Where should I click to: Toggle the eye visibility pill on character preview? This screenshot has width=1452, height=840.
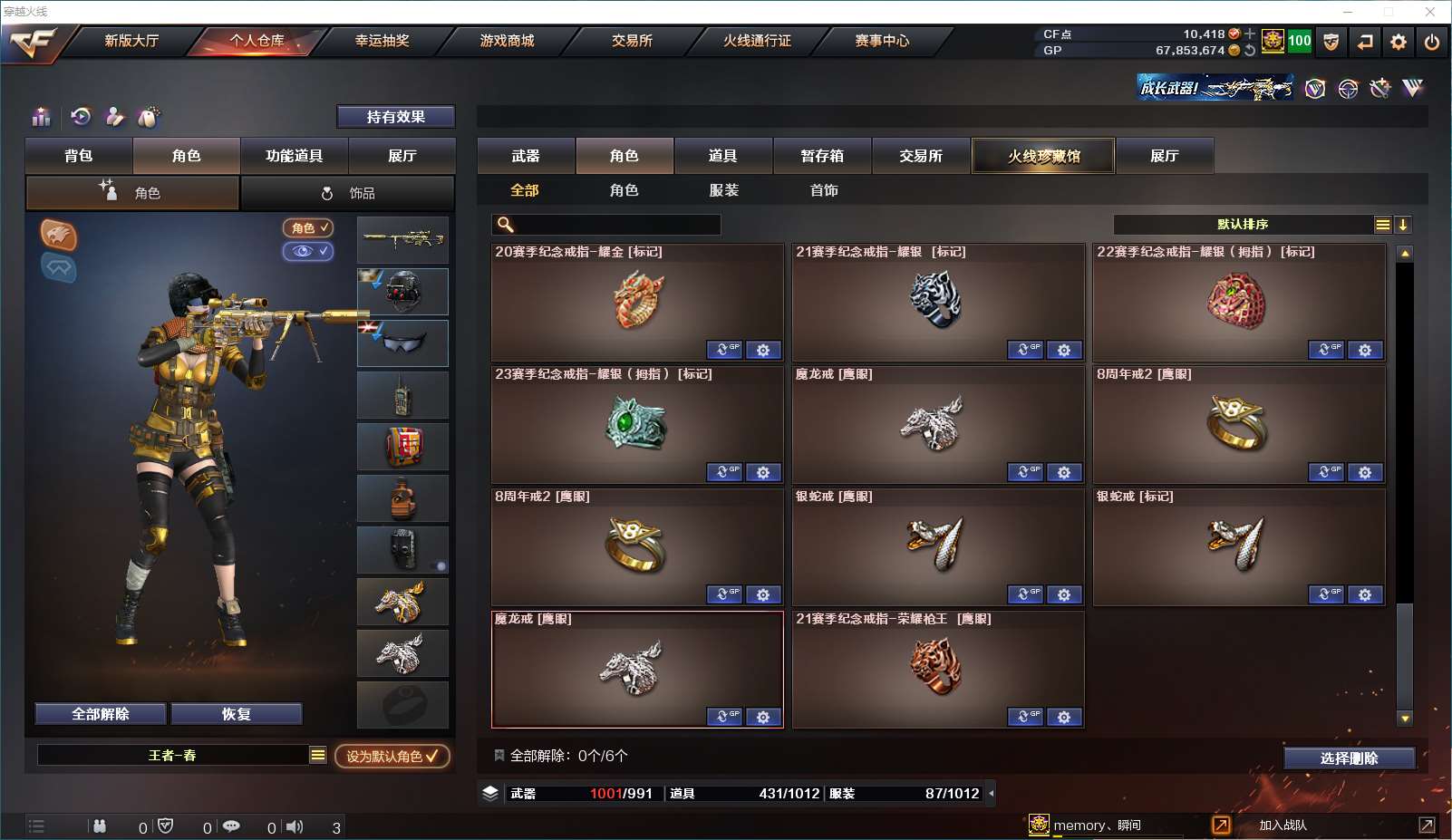pyautogui.click(x=308, y=251)
